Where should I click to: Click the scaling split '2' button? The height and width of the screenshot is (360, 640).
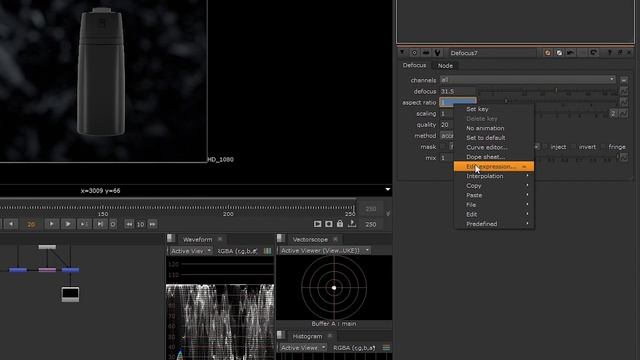613,113
